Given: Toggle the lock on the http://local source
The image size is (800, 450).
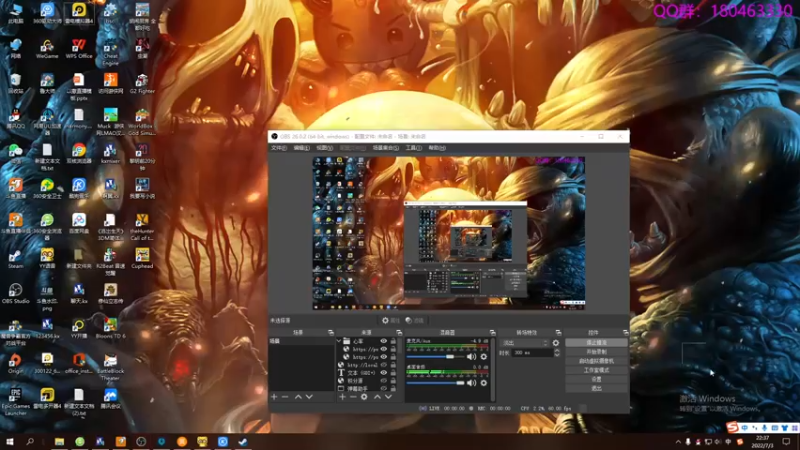Looking at the screenshot, I should tap(393, 365).
